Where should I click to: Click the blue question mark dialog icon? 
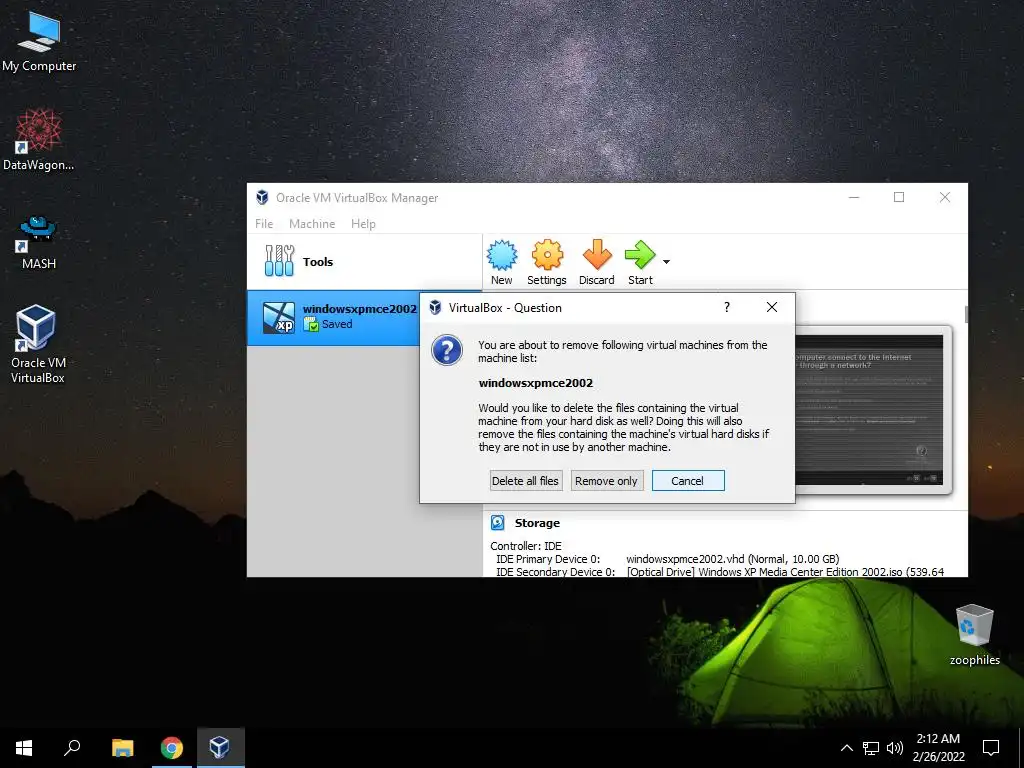(x=447, y=351)
